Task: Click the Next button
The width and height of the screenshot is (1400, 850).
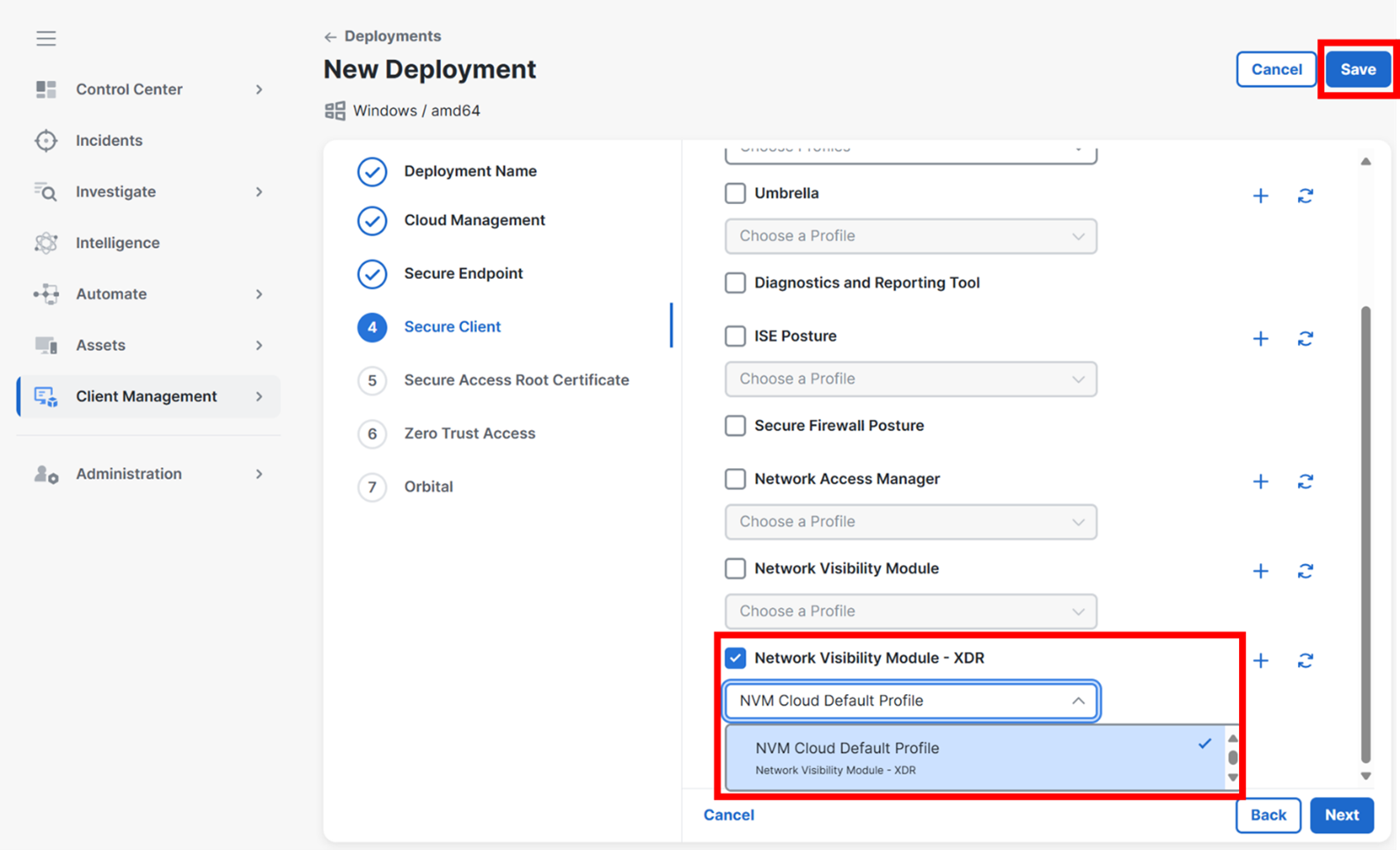Action: pyautogui.click(x=1341, y=815)
